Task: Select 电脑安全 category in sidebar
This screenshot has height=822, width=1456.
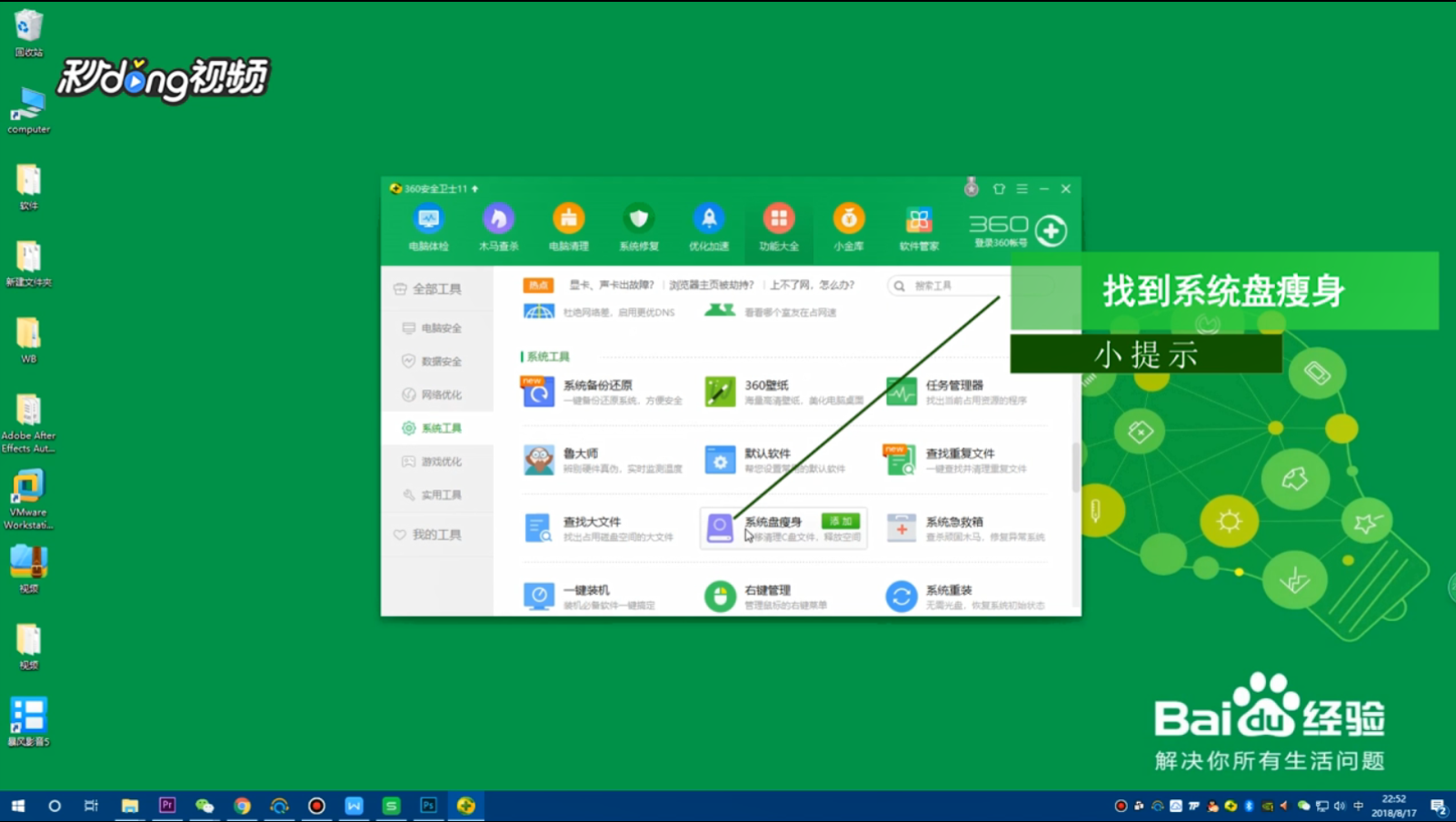Action: 437,327
